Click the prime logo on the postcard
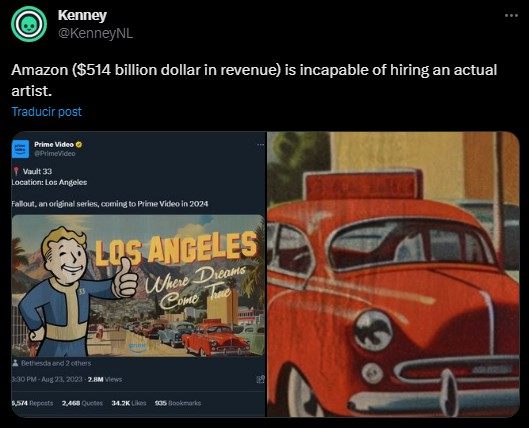 137,346
